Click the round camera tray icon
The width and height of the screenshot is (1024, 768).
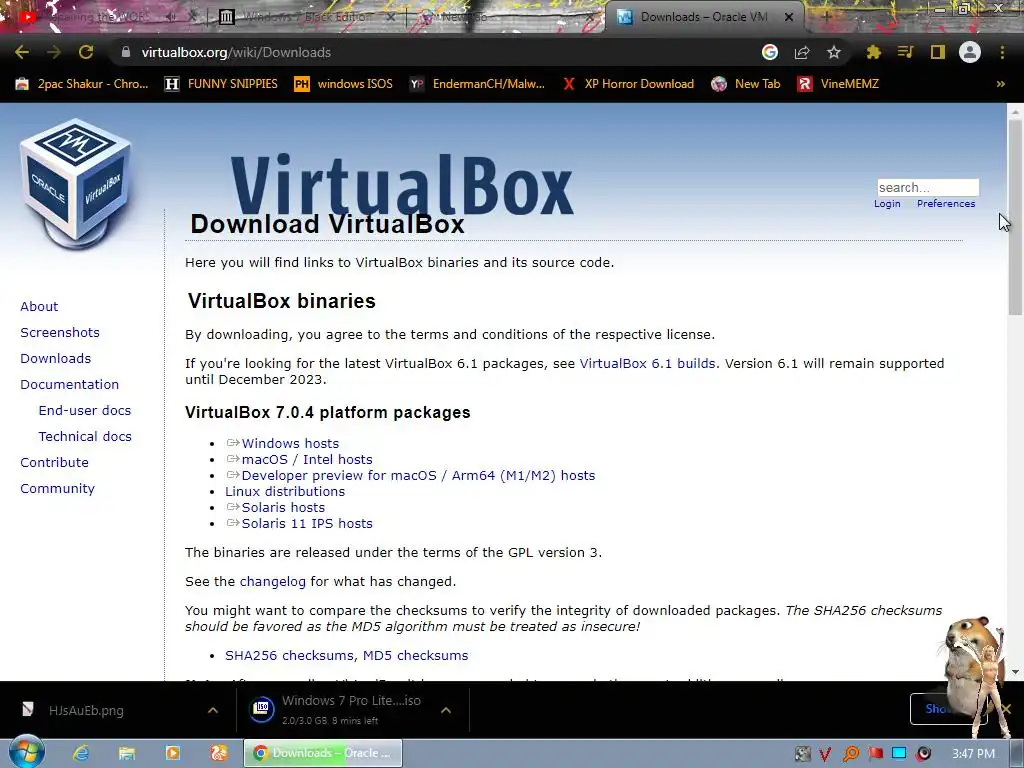click(923, 754)
